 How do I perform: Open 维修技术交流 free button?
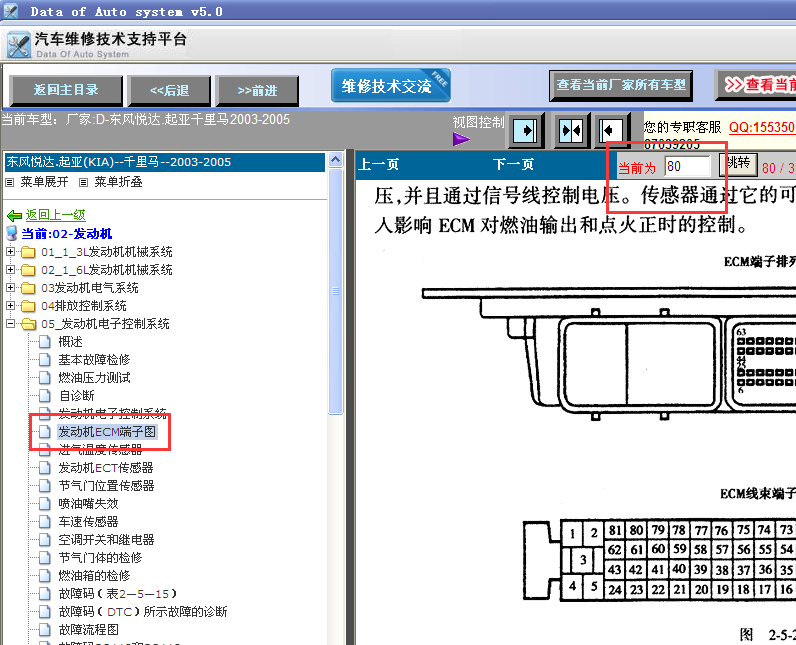[x=391, y=86]
